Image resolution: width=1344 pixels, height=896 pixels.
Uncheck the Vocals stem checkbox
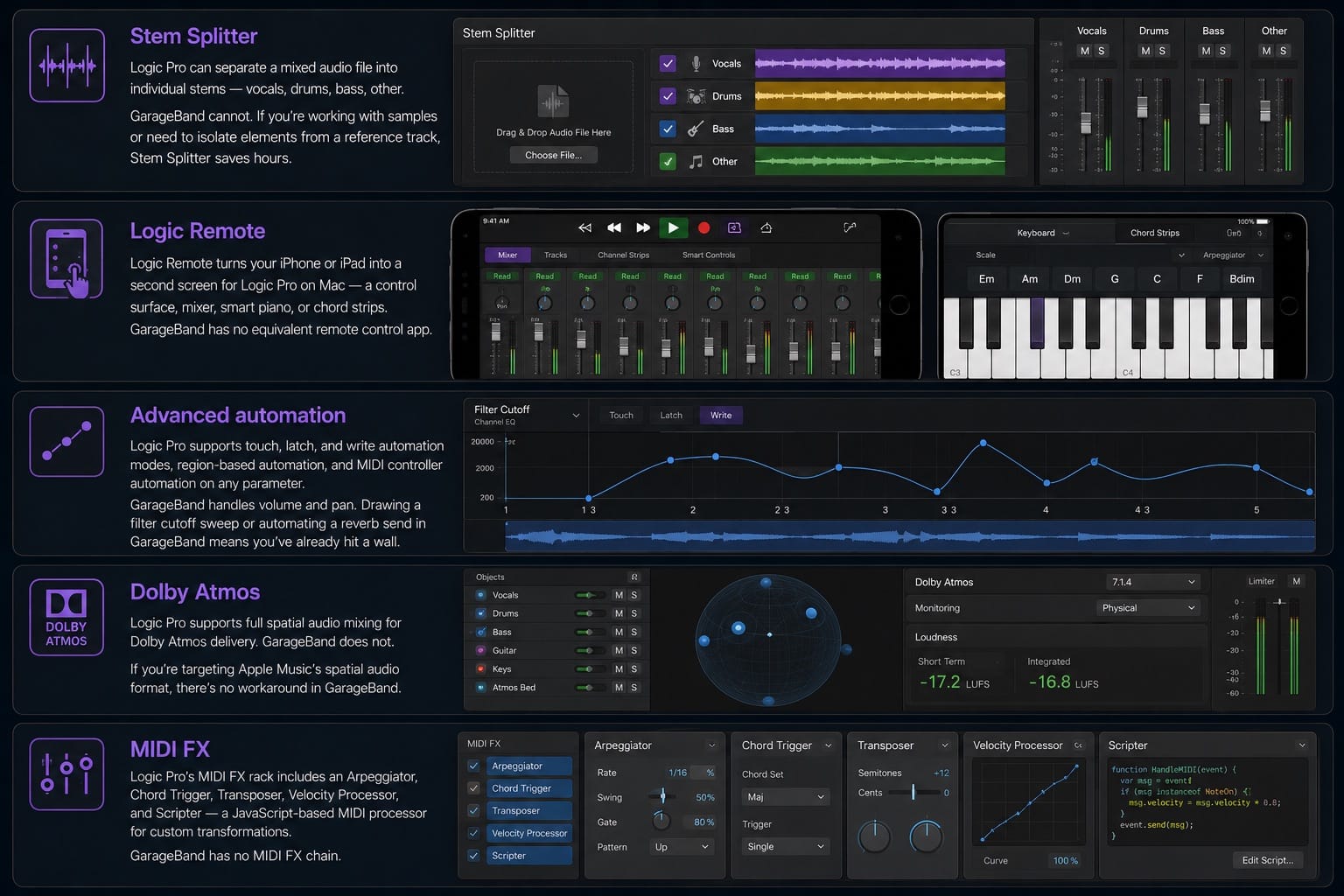(x=668, y=63)
